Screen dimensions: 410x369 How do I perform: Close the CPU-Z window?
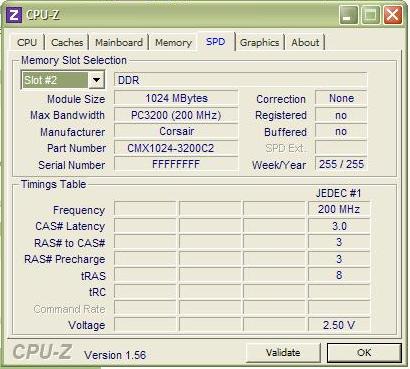point(392,15)
